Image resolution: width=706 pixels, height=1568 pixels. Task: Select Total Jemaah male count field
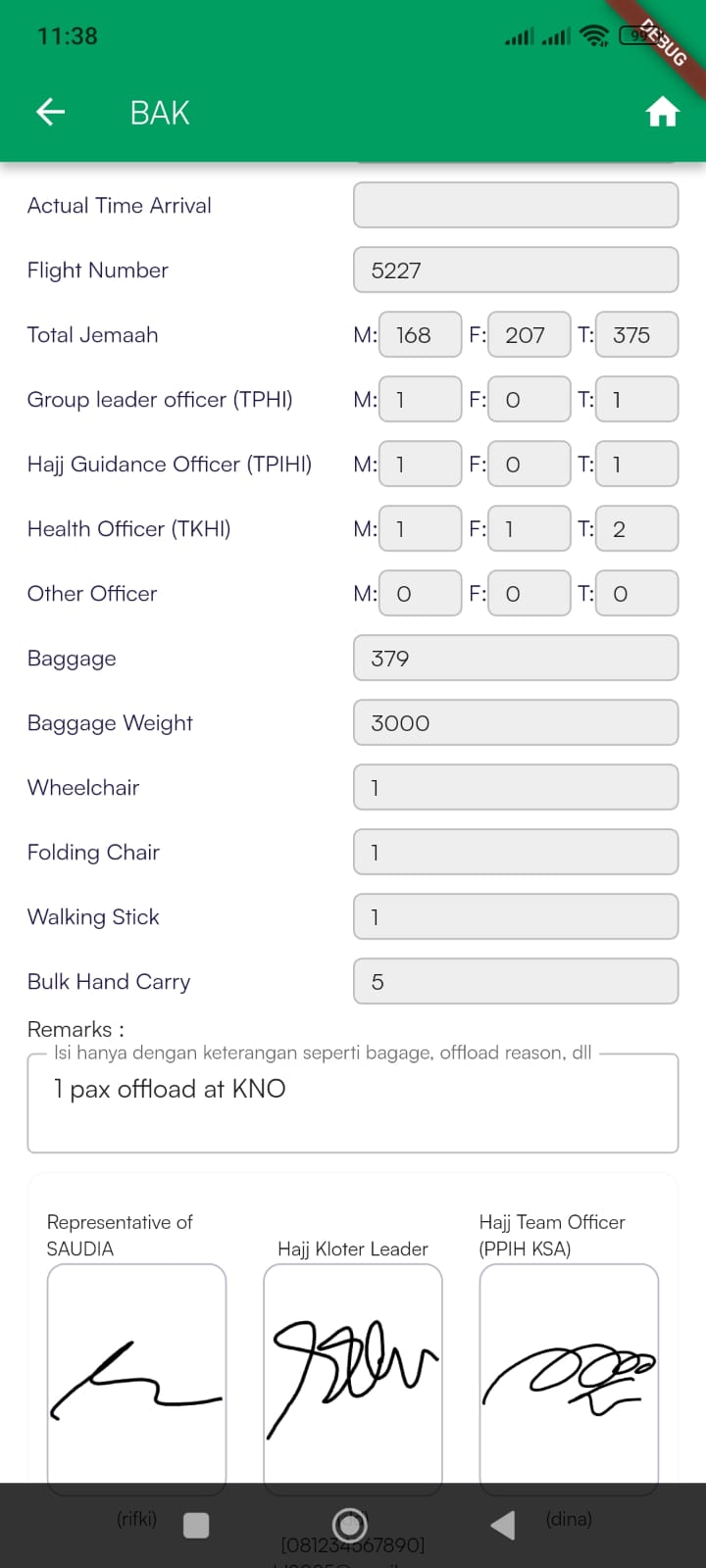[x=420, y=335]
